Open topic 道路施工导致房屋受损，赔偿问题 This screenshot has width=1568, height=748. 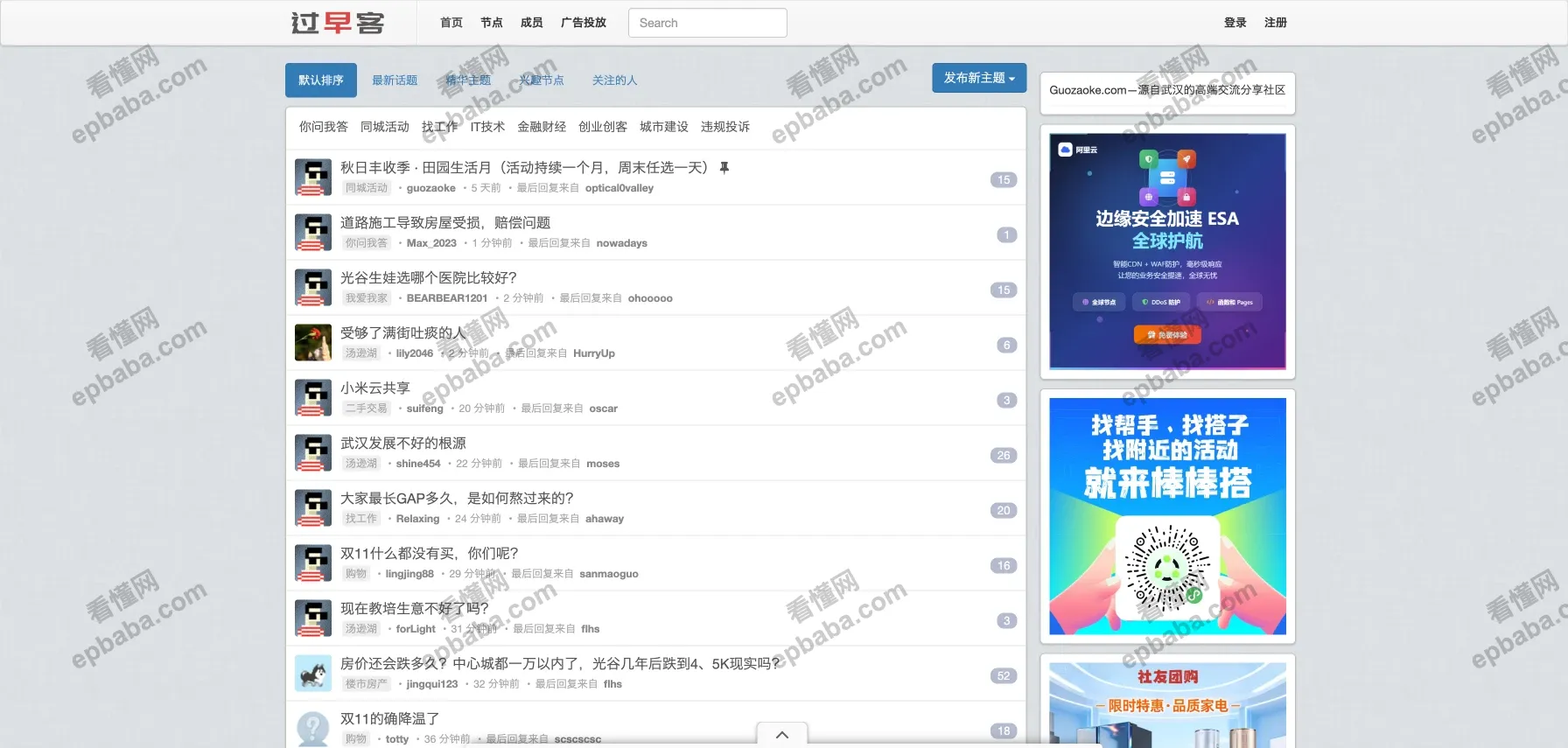click(x=445, y=222)
